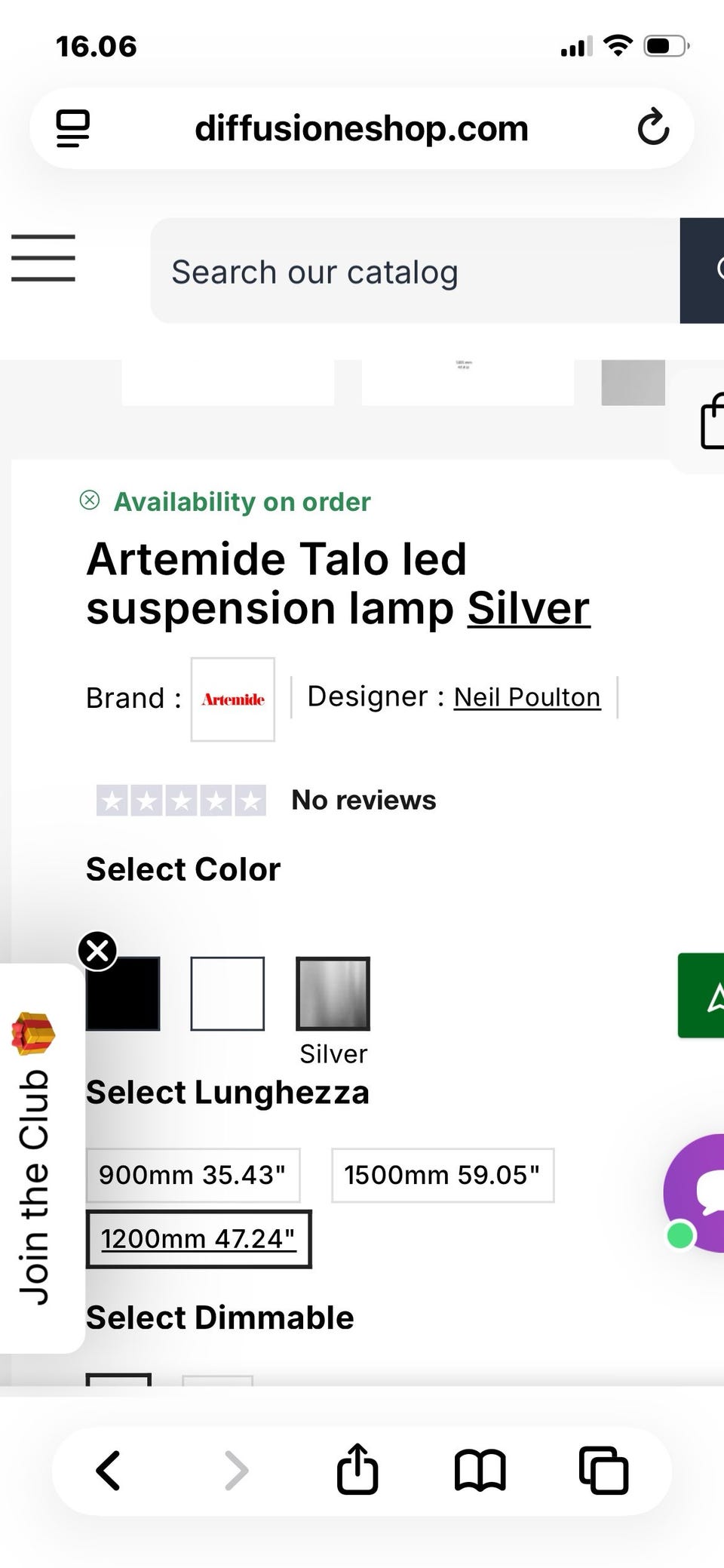Pick the white color swatch
The image size is (724, 1568).
click(x=227, y=993)
